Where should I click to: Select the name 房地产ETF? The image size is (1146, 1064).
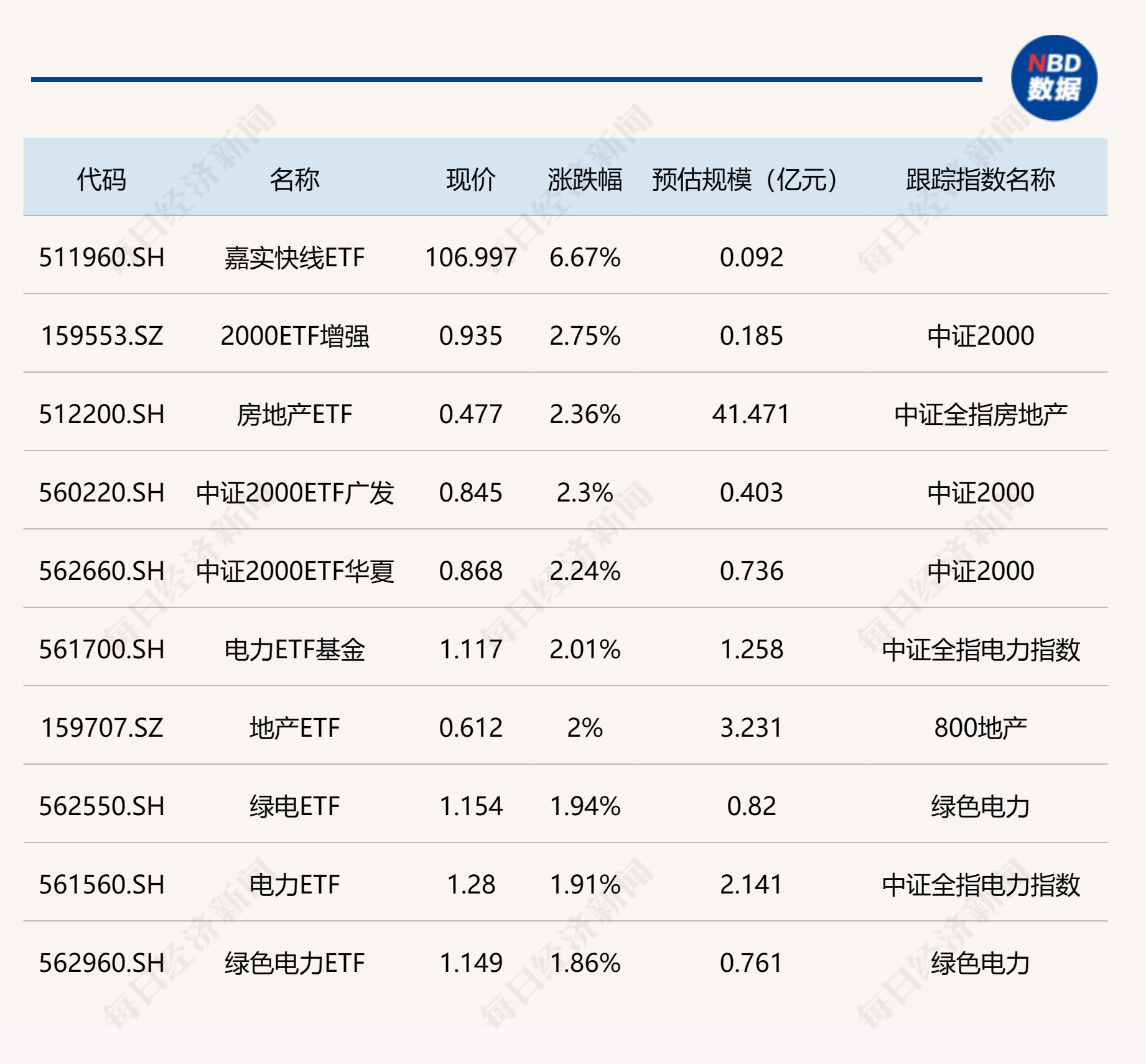point(294,414)
